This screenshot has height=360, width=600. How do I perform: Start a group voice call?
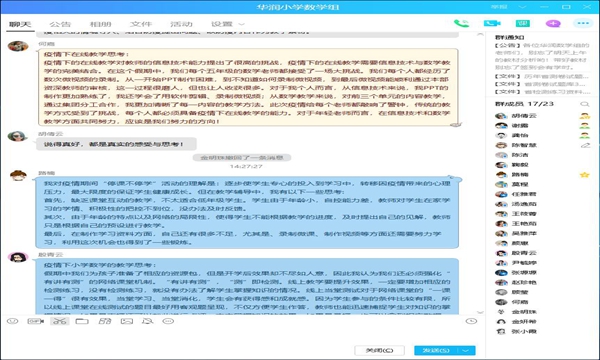pos(461,24)
